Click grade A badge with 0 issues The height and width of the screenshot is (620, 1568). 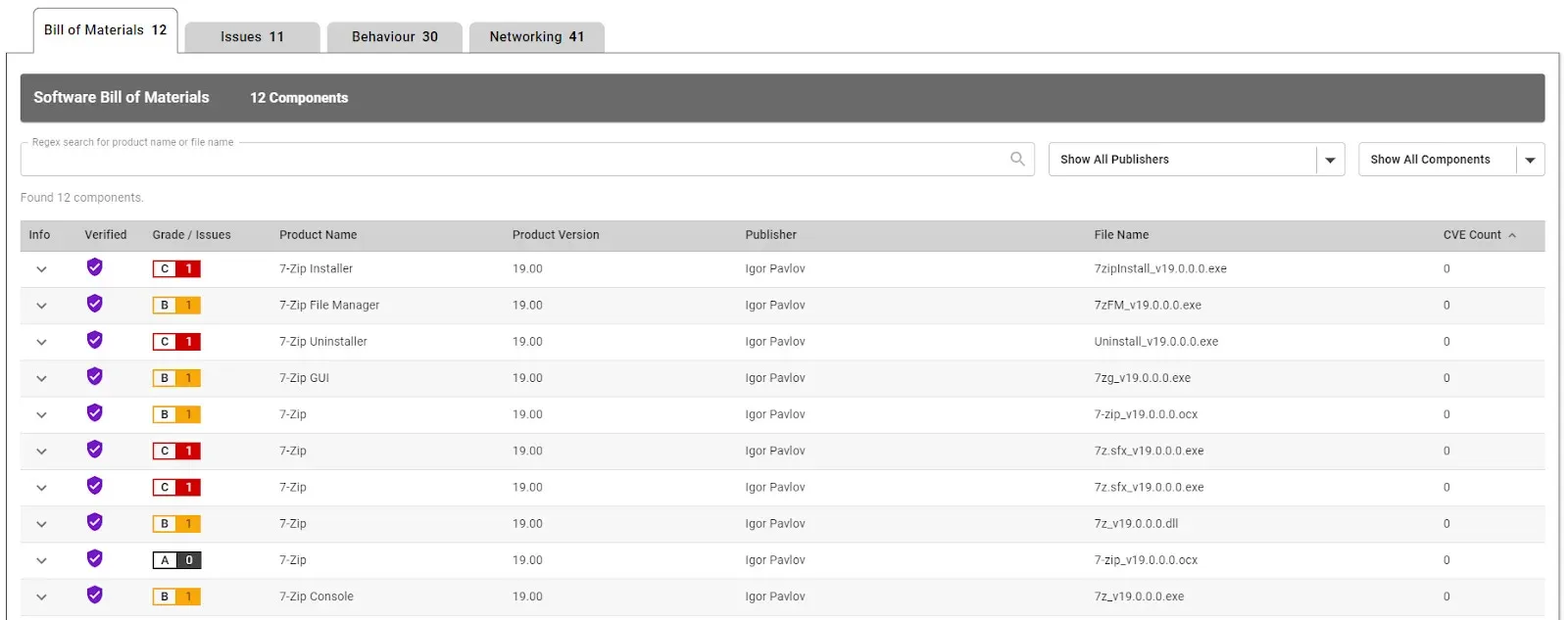tap(176, 560)
